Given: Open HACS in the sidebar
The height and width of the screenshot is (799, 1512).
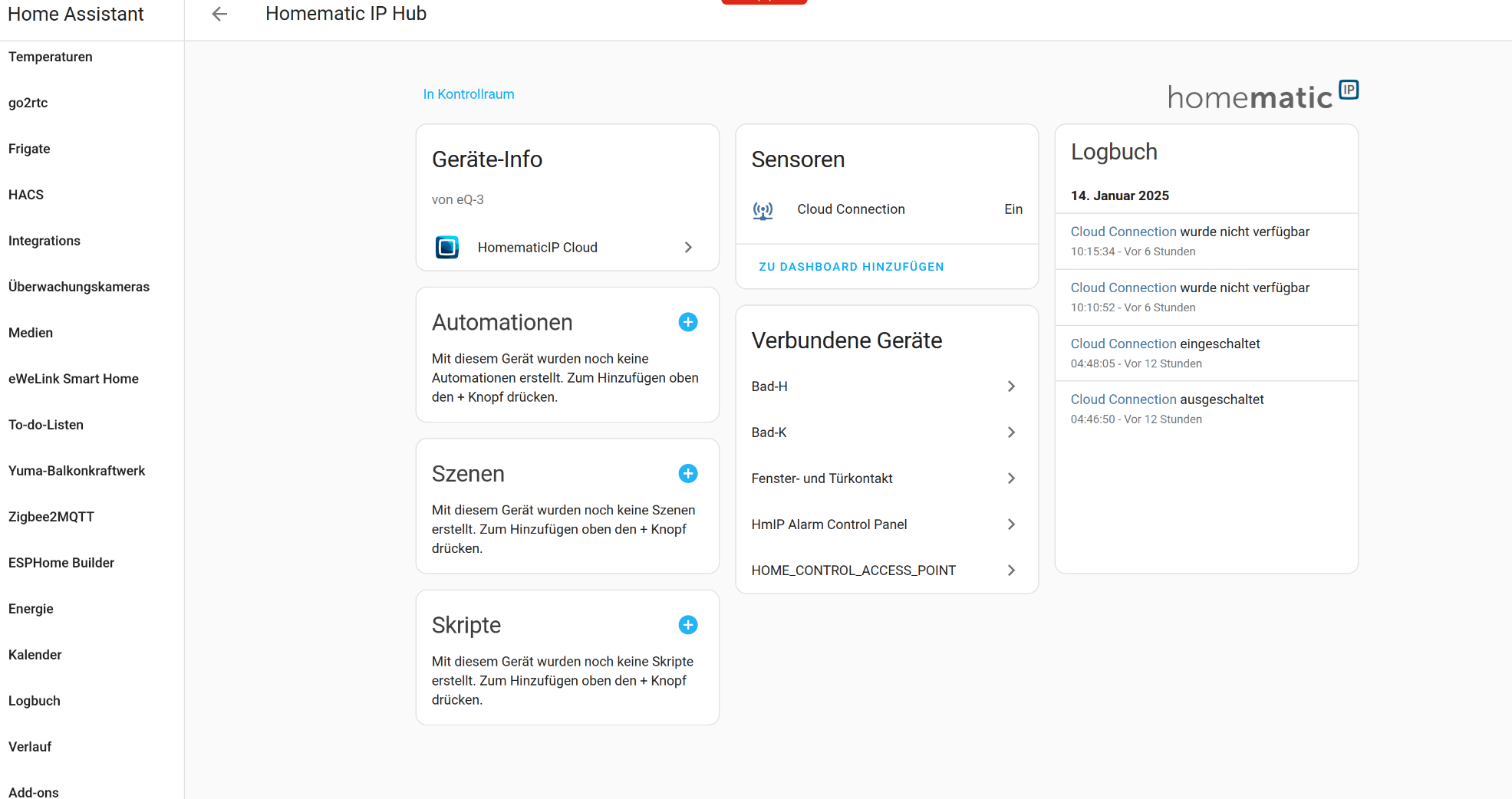Looking at the screenshot, I should click(x=26, y=195).
